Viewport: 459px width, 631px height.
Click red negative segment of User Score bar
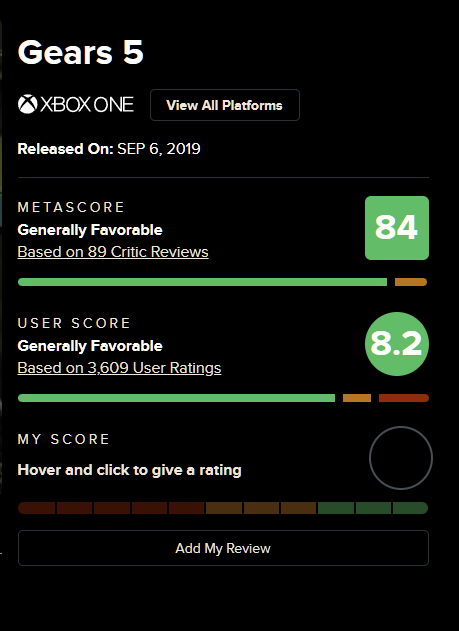pos(404,398)
